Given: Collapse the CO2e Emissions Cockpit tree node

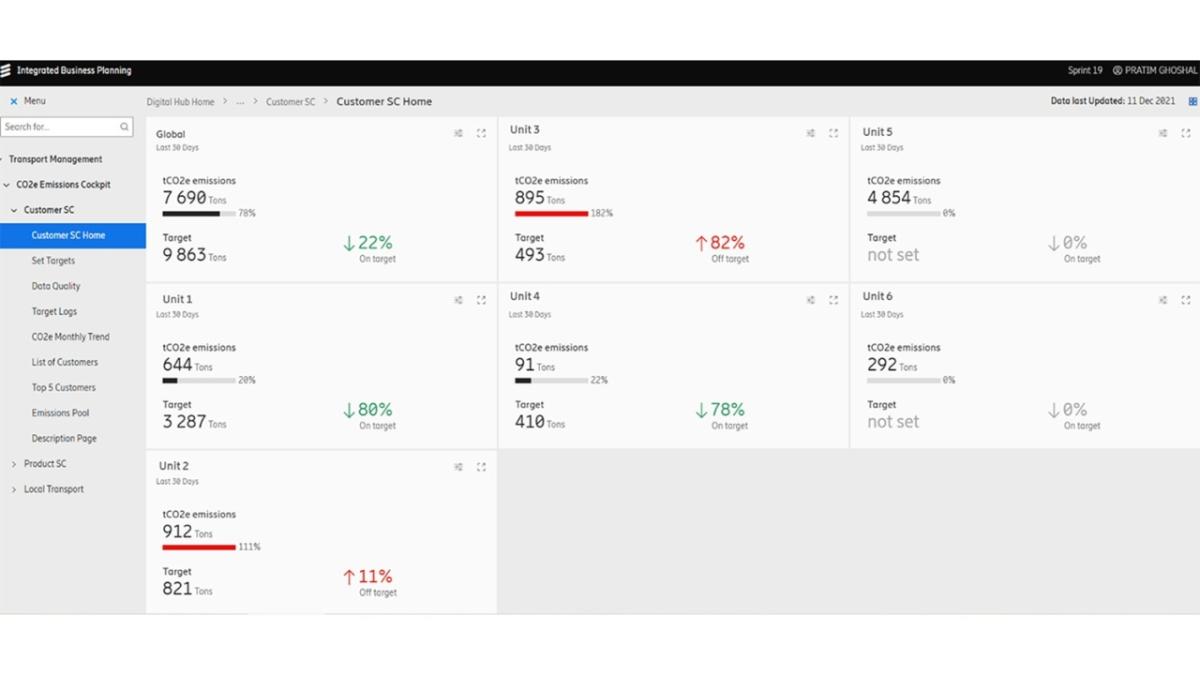Looking at the screenshot, I should coord(7,185).
